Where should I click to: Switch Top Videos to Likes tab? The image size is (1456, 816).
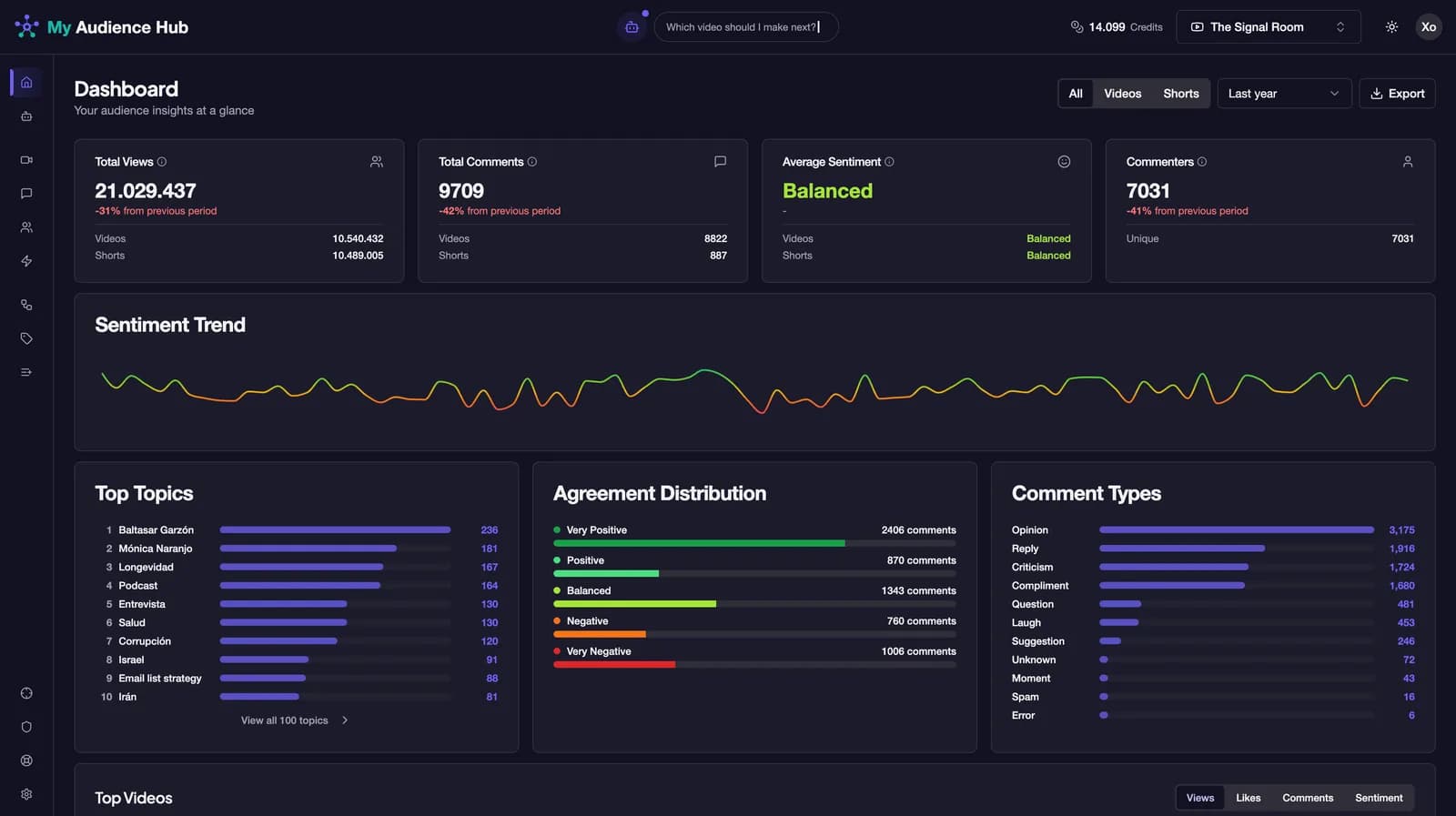(x=1249, y=798)
